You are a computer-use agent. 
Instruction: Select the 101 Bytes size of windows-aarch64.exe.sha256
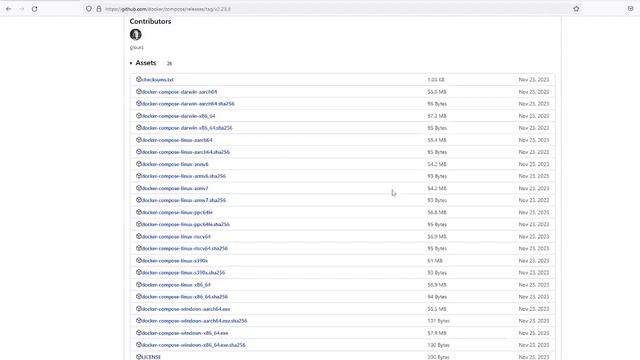click(438, 321)
